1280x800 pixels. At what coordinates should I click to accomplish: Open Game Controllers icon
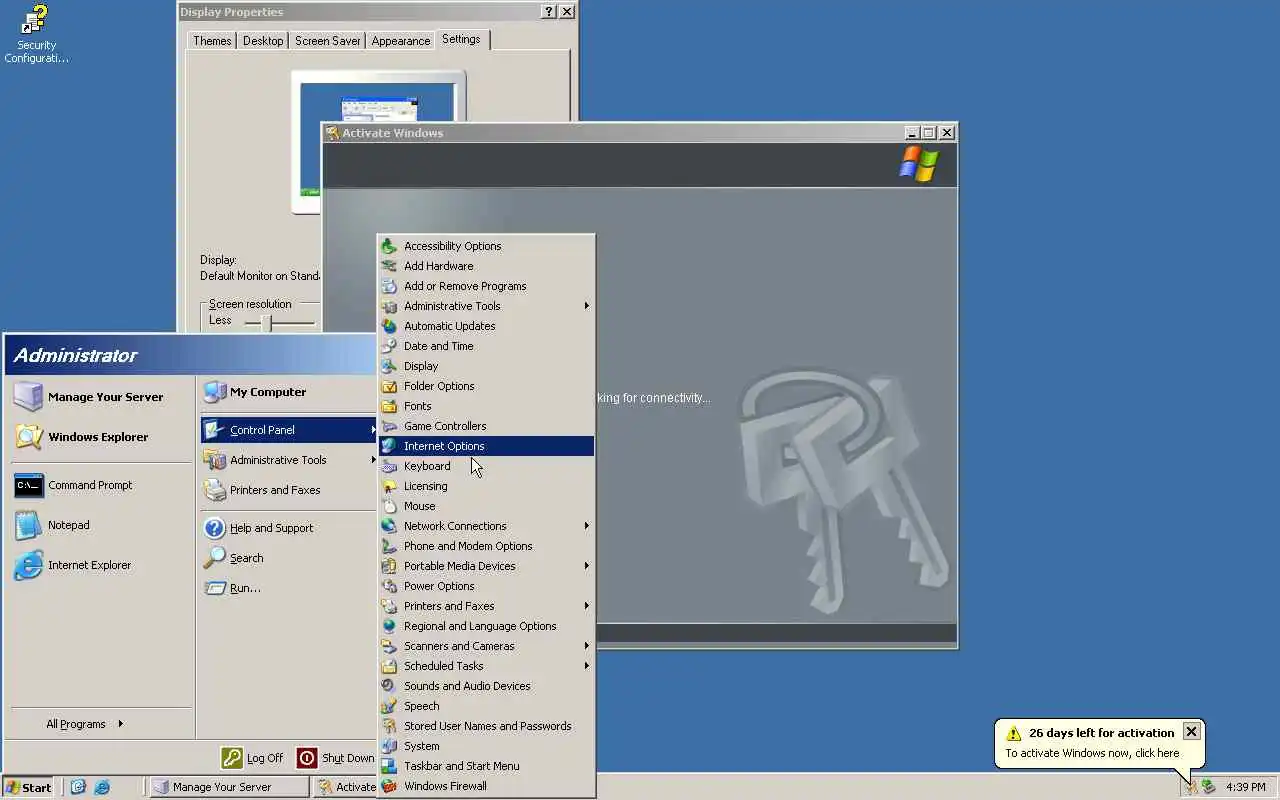389,426
